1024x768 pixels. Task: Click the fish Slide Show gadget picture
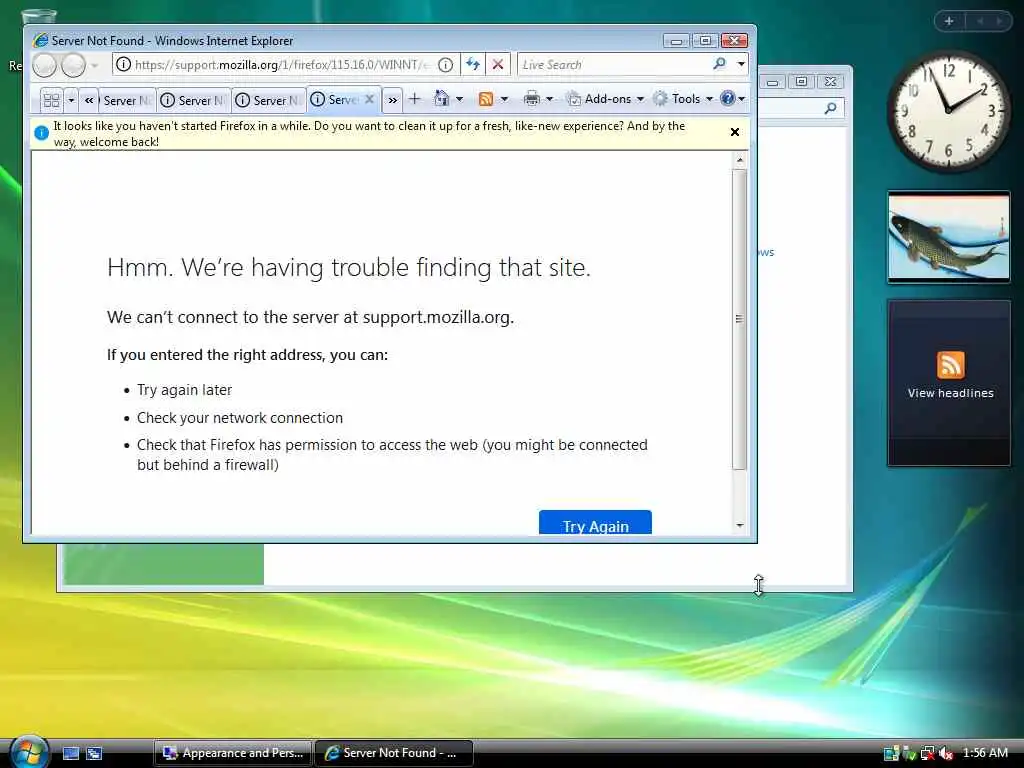coord(948,238)
